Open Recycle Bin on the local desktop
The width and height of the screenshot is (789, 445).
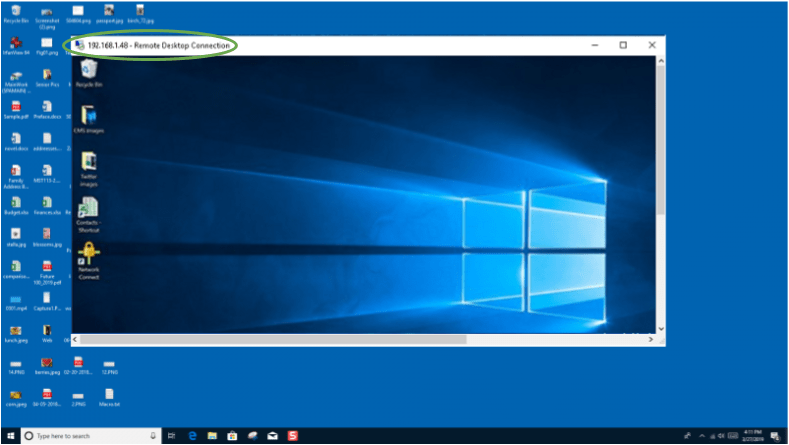coord(16,14)
